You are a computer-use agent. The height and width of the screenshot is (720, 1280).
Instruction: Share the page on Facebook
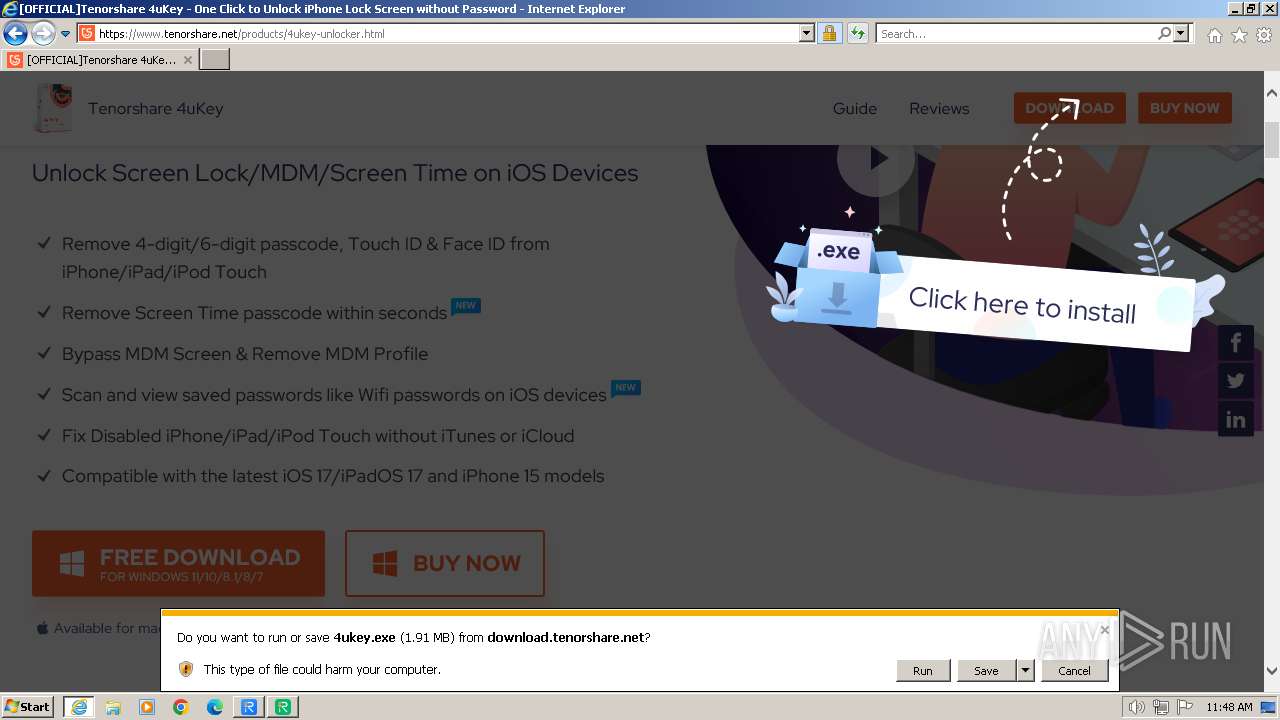click(1236, 343)
